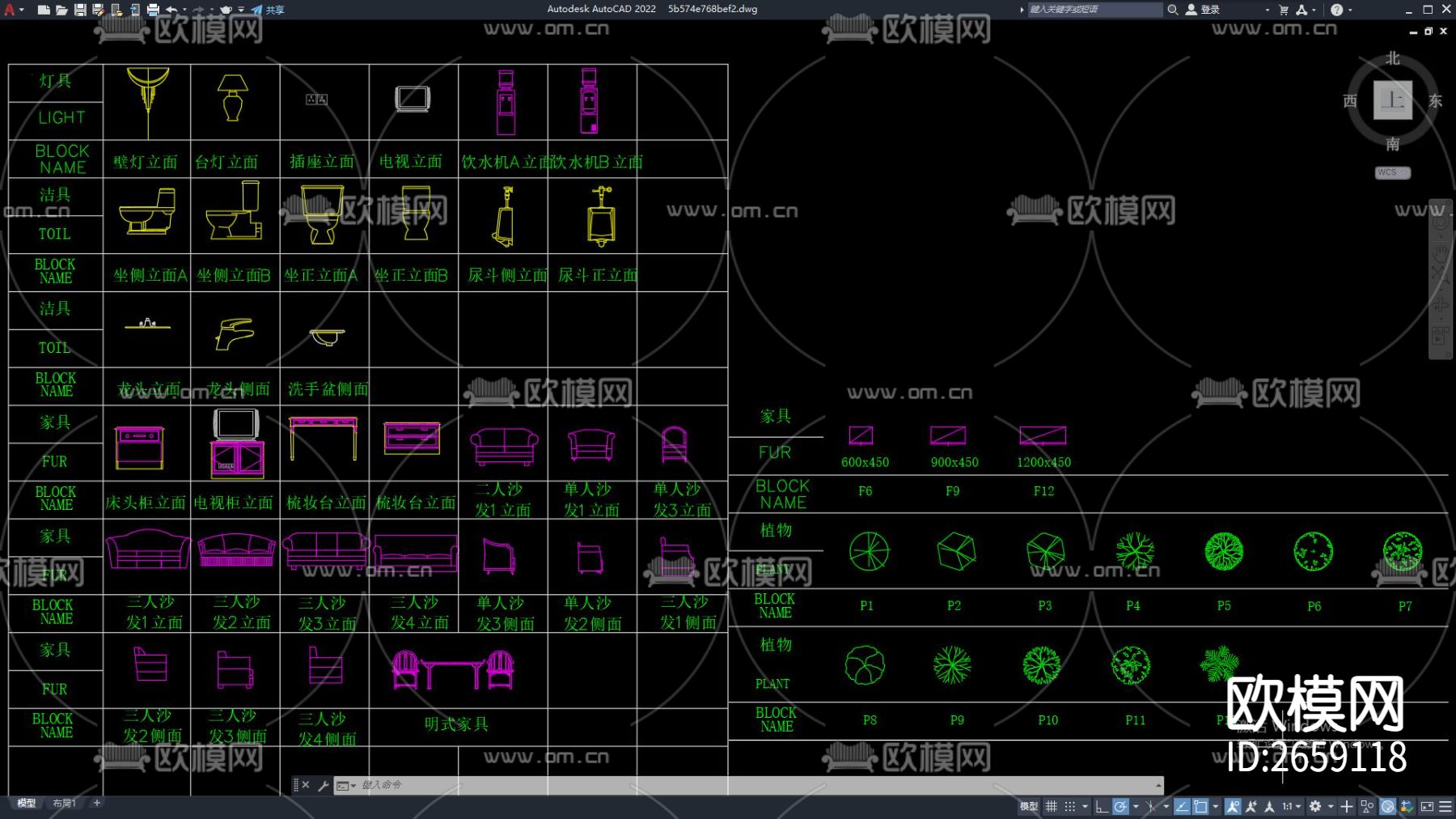Click the hardware acceleration icon

pos(1388,806)
